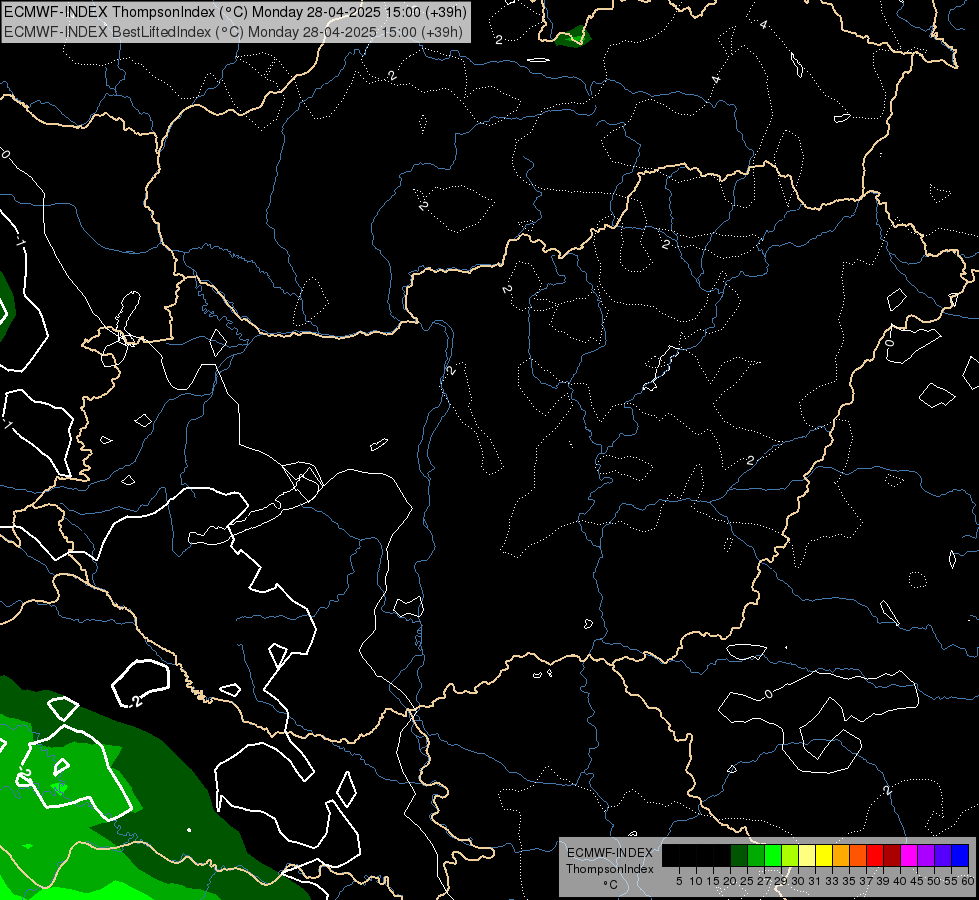Click the legend scale value 15
Screen dimensions: 979x900
[713, 881]
